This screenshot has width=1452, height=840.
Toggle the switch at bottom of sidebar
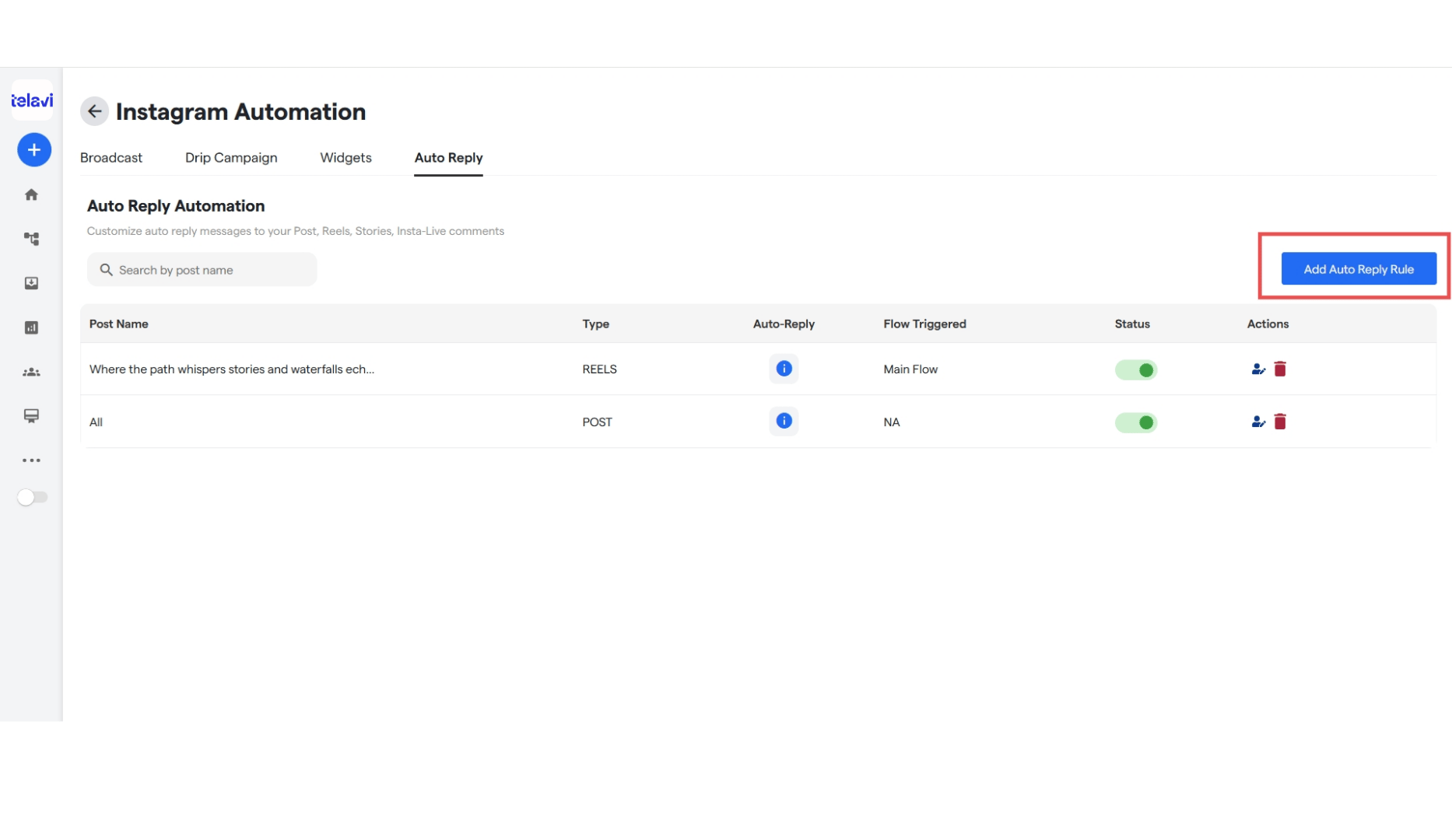(x=32, y=497)
